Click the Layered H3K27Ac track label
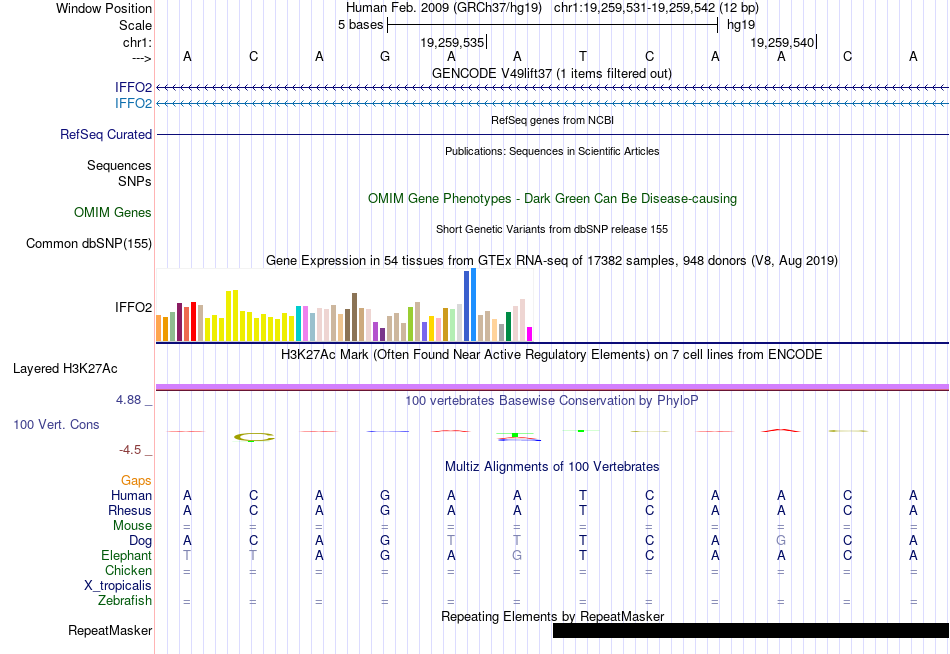950x654 pixels. (65, 369)
